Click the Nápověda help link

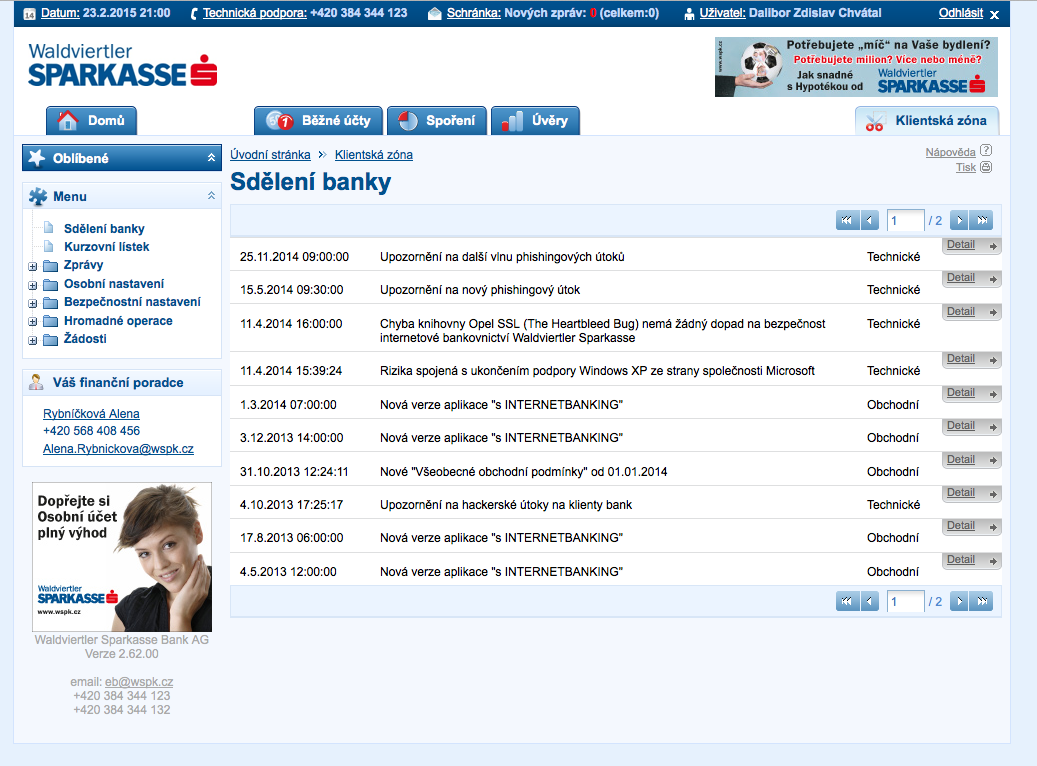click(950, 152)
